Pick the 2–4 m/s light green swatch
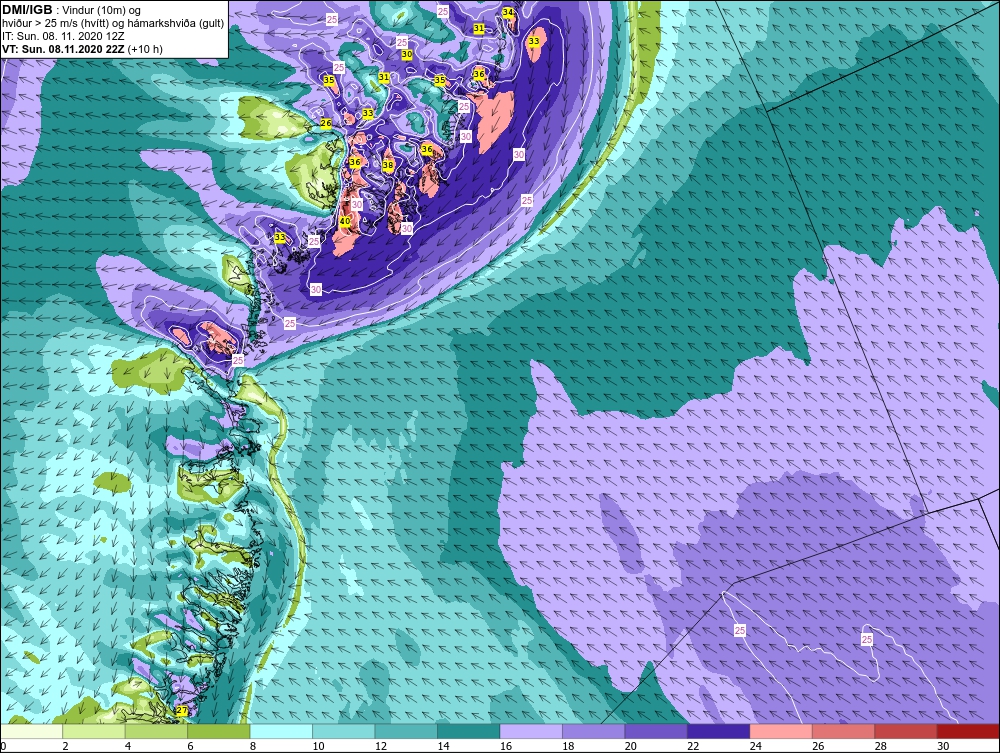Screen dimensions: 1000x753 94,731
